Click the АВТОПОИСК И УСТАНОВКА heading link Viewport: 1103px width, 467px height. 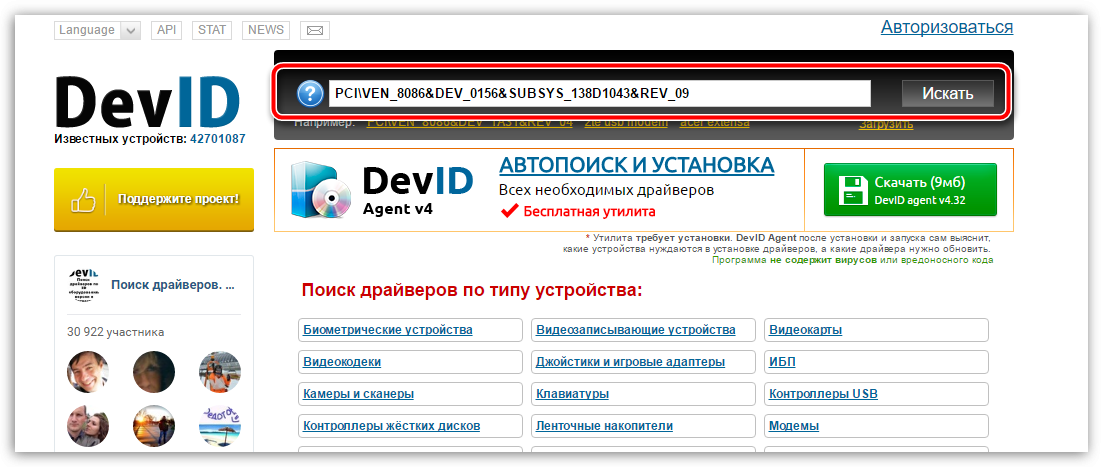point(636,165)
